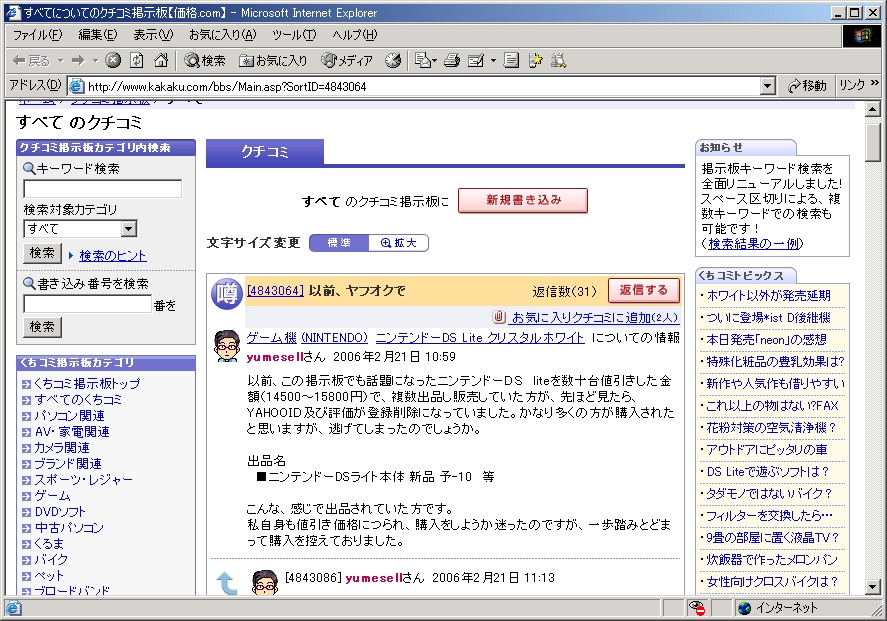The height and width of the screenshot is (621, 887).
Task: Click the starred page toolbar icon
Action: coord(535,61)
